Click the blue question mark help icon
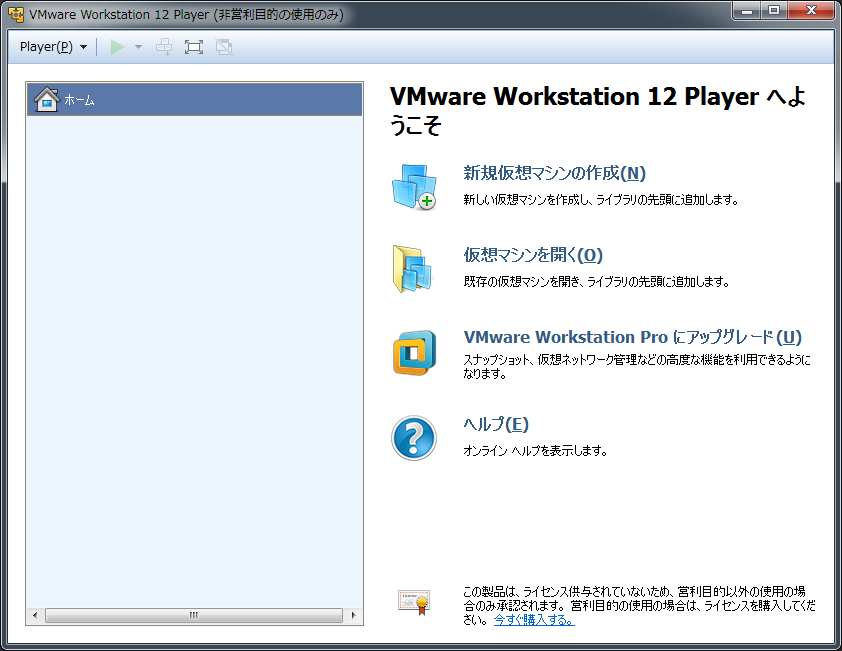This screenshot has height=651, width=842. tap(414, 438)
